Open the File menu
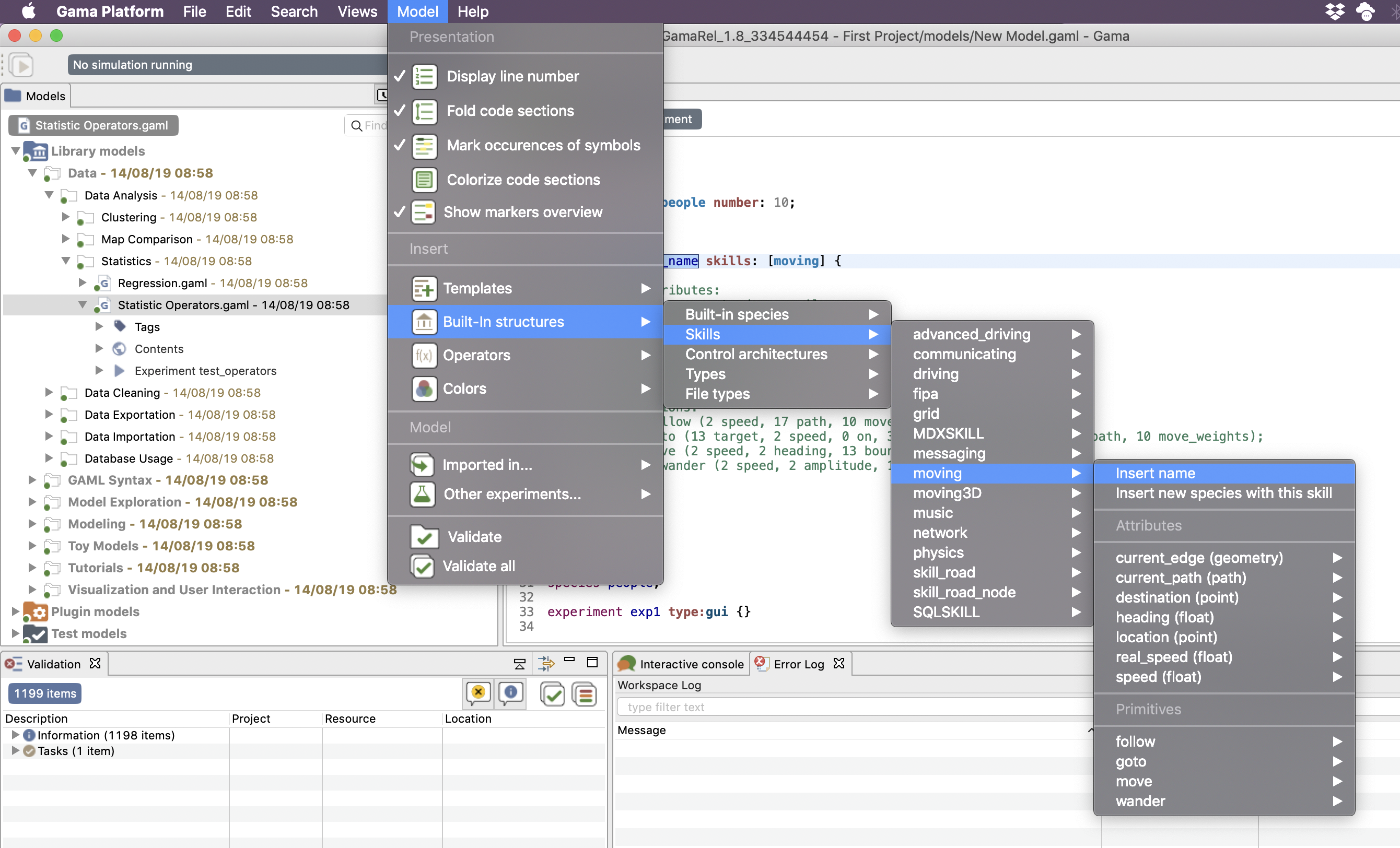This screenshot has width=1400, height=848. [x=194, y=11]
